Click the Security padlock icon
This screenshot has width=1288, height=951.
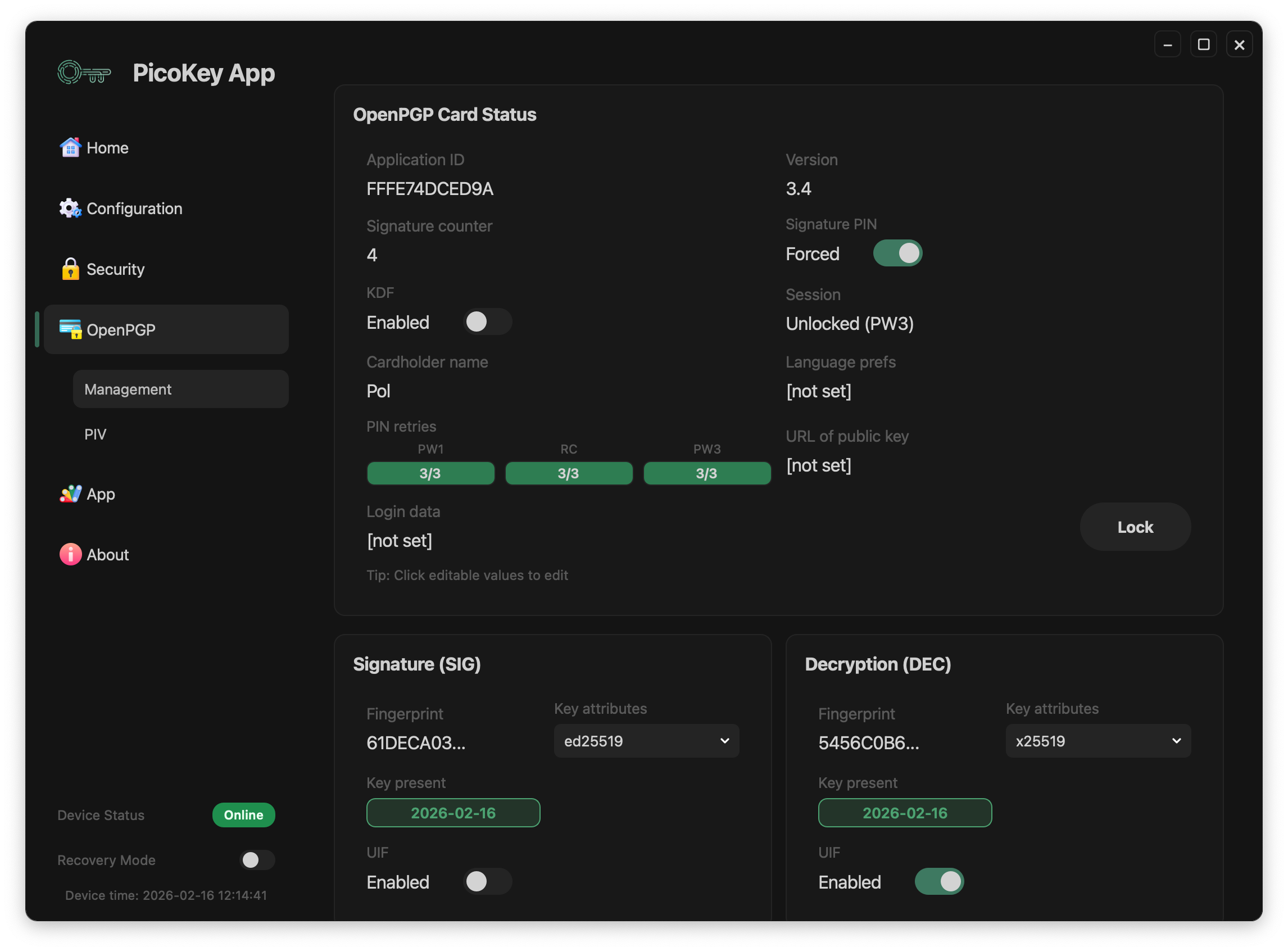point(70,269)
